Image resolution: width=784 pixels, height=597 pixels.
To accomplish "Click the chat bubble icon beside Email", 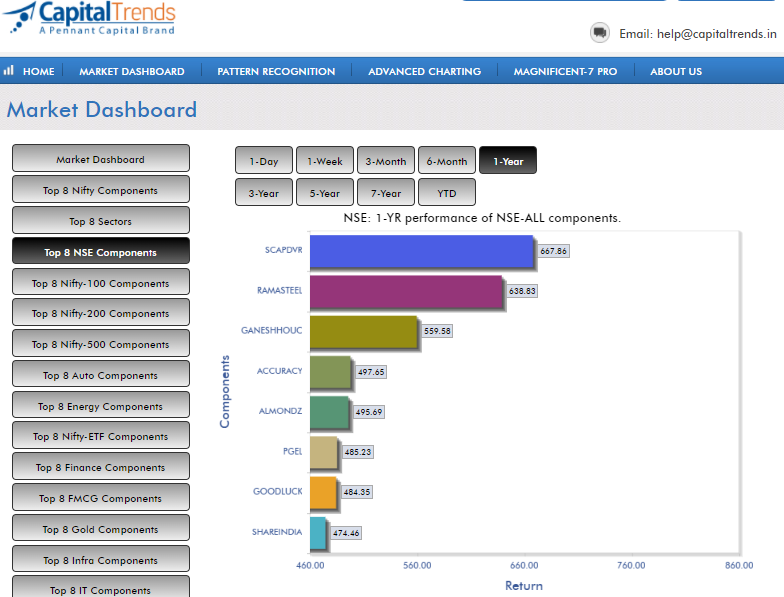I will [600, 33].
